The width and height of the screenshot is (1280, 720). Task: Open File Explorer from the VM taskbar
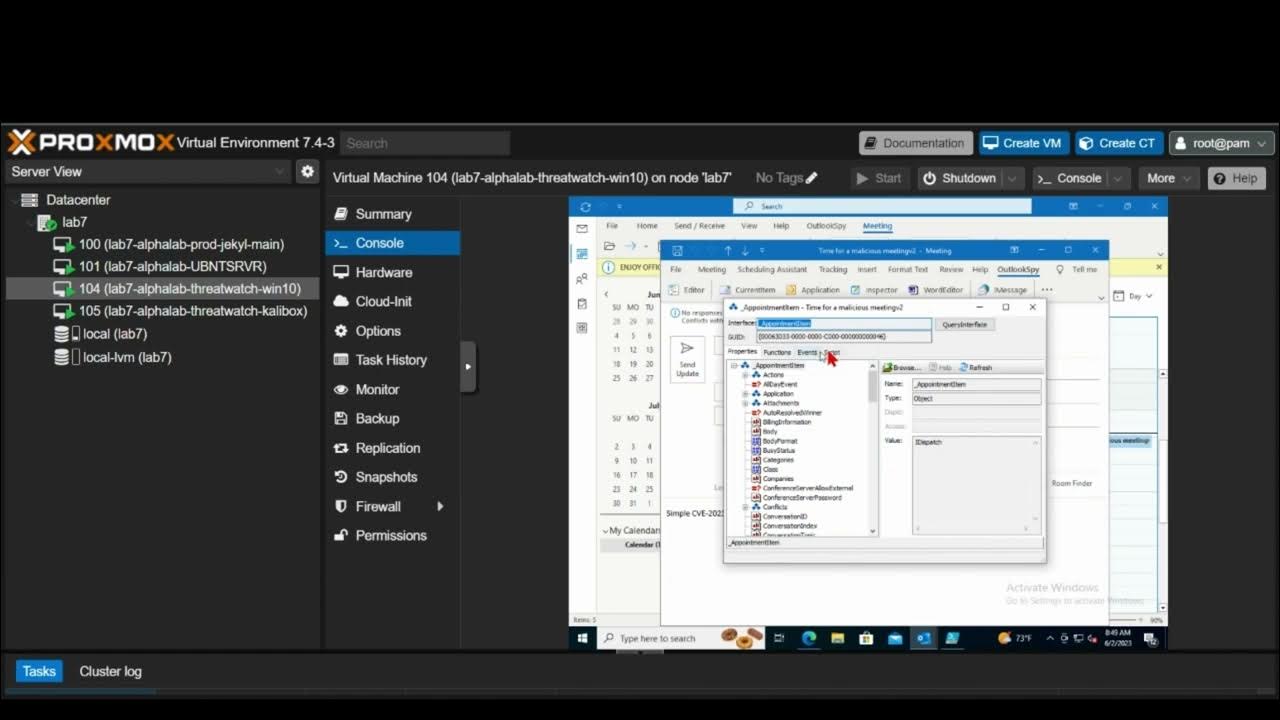tap(838, 638)
